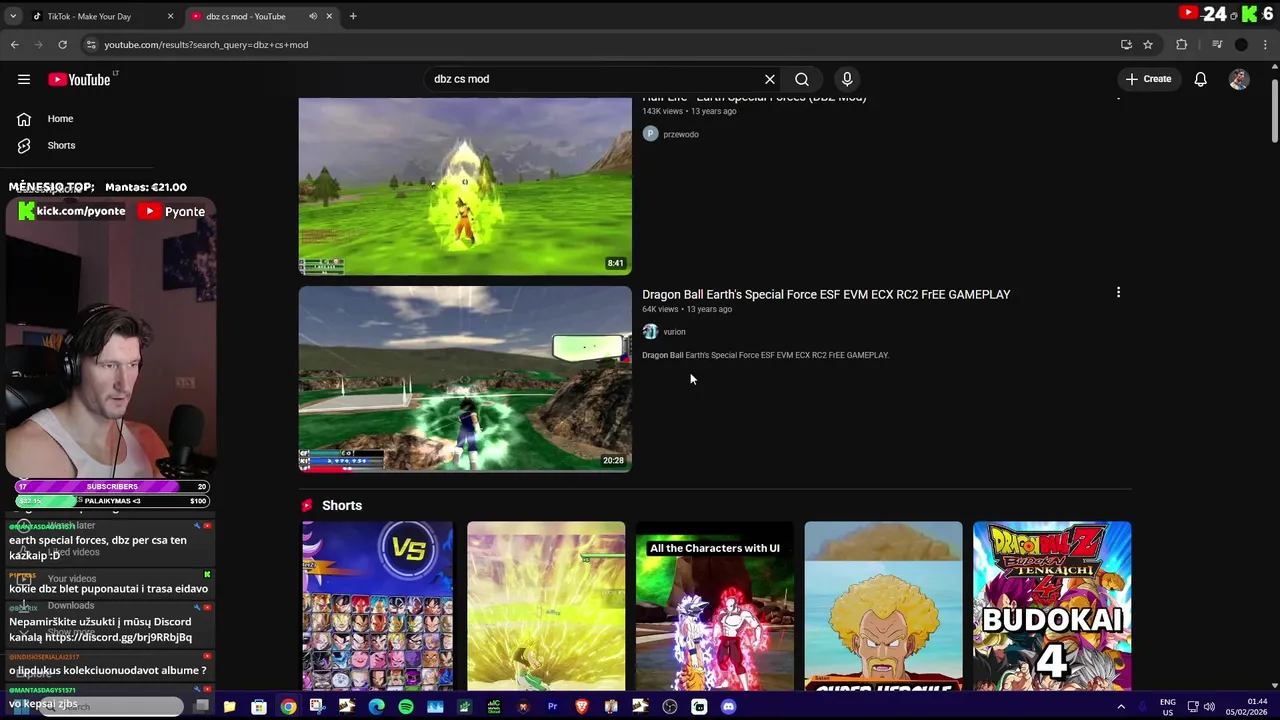The image size is (1280, 720).
Task: Open the All the Characters with UI Short
Action: tap(714, 606)
